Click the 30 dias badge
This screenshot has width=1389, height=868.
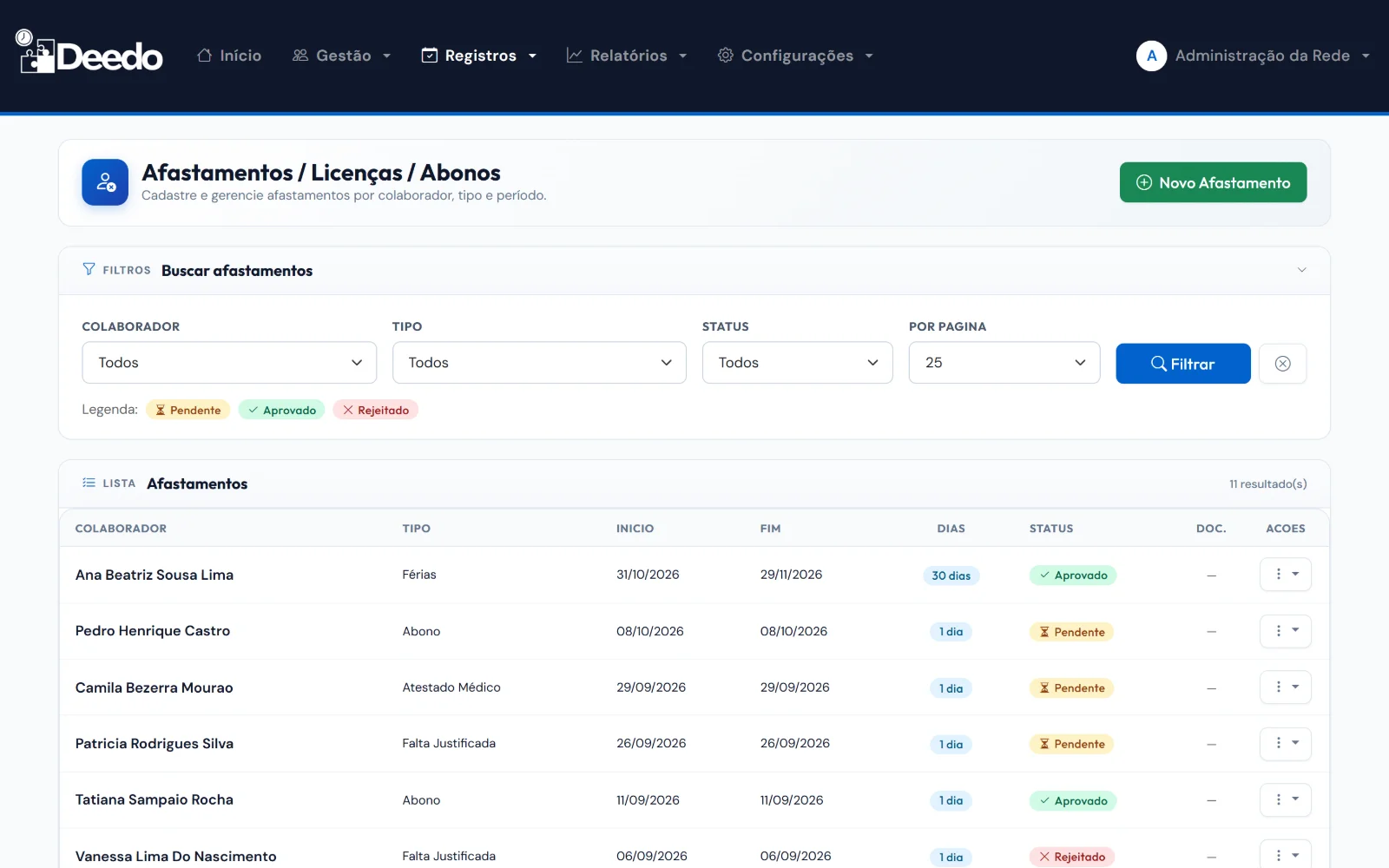951,575
